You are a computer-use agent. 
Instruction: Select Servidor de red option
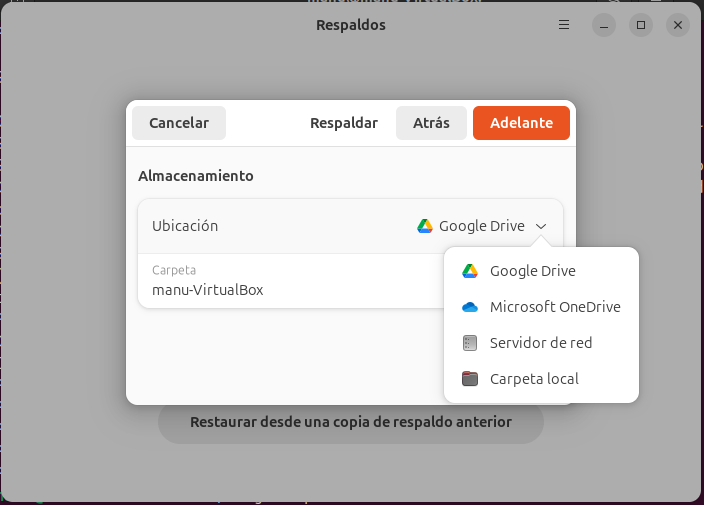pos(540,343)
